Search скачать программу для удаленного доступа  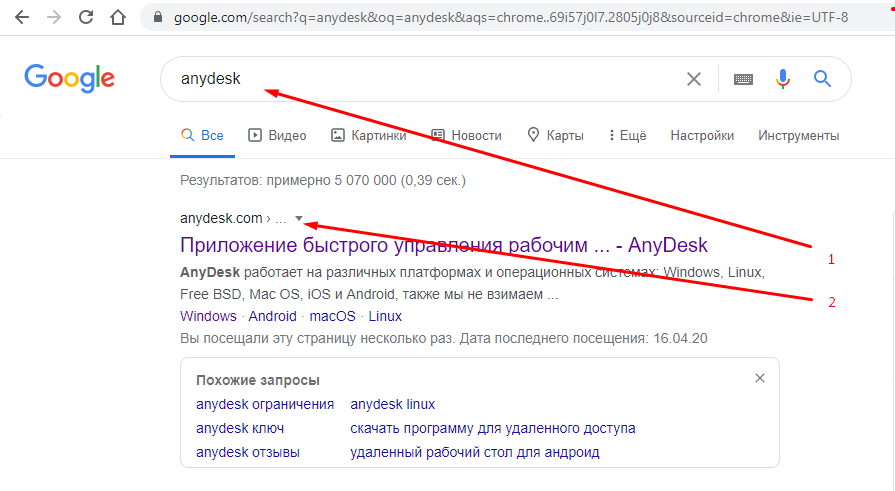click(x=493, y=428)
